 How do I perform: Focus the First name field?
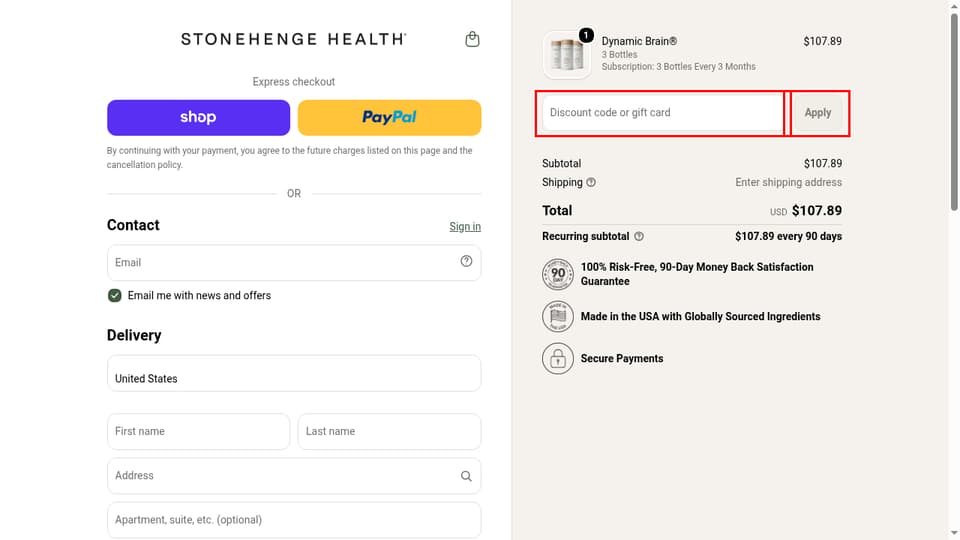tap(198, 432)
